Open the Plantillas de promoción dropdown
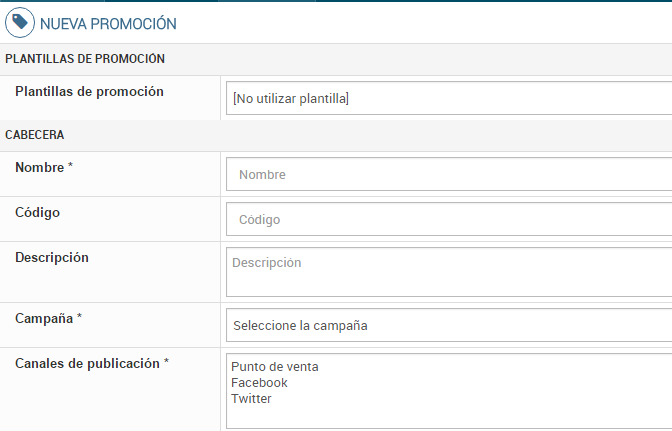This screenshot has width=672, height=431. point(448,98)
